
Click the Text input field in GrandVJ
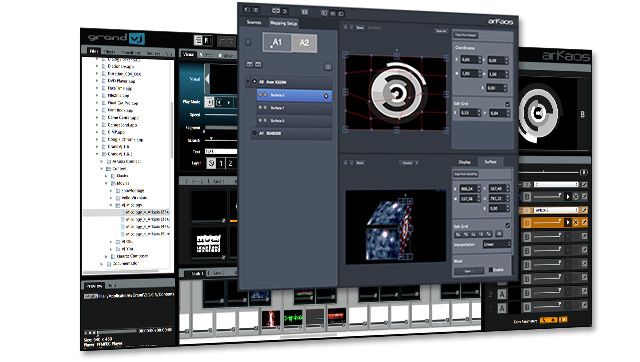221,151
